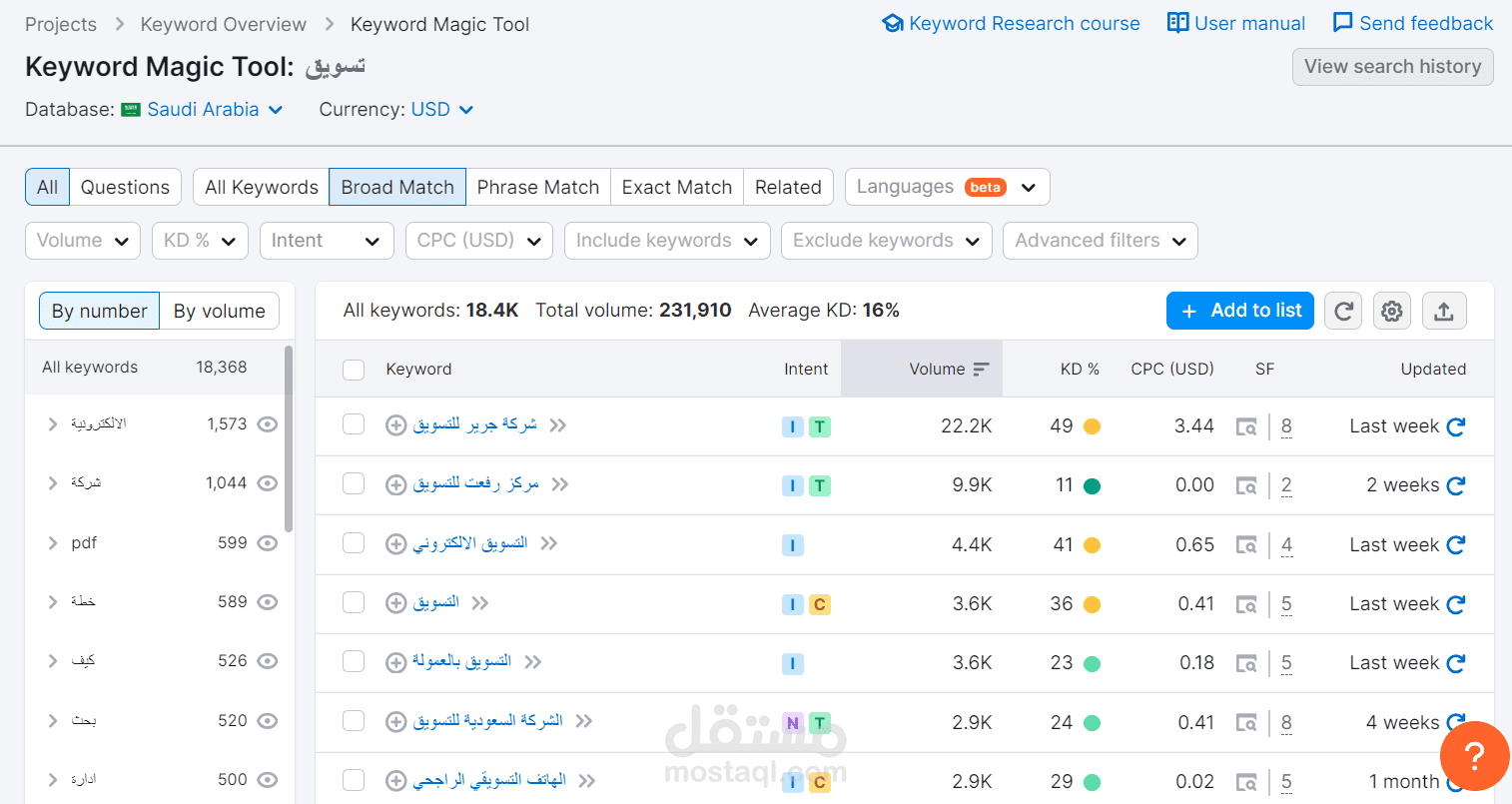
Task: Open the orange help question mark
Action: pos(1474,755)
